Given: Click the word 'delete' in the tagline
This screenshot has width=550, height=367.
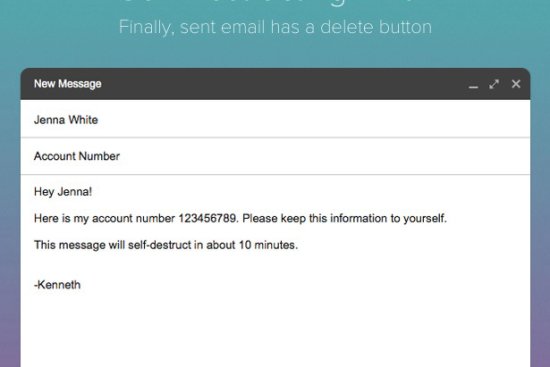Looking at the screenshot, I should (x=347, y=27).
